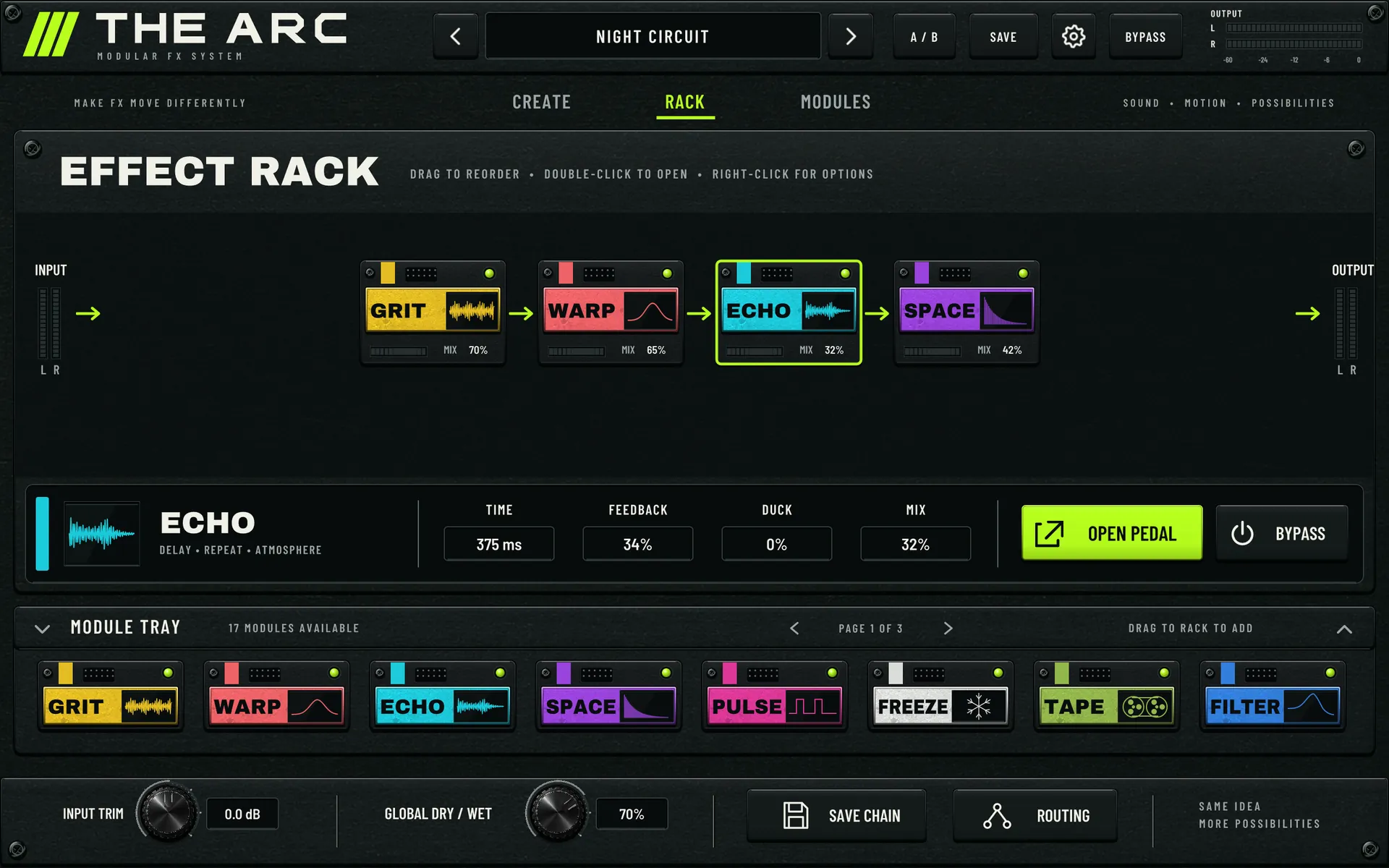Toggle the GRIT rack pedal power LED
The width and height of the screenshot is (1389, 868).
coord(489,273)
